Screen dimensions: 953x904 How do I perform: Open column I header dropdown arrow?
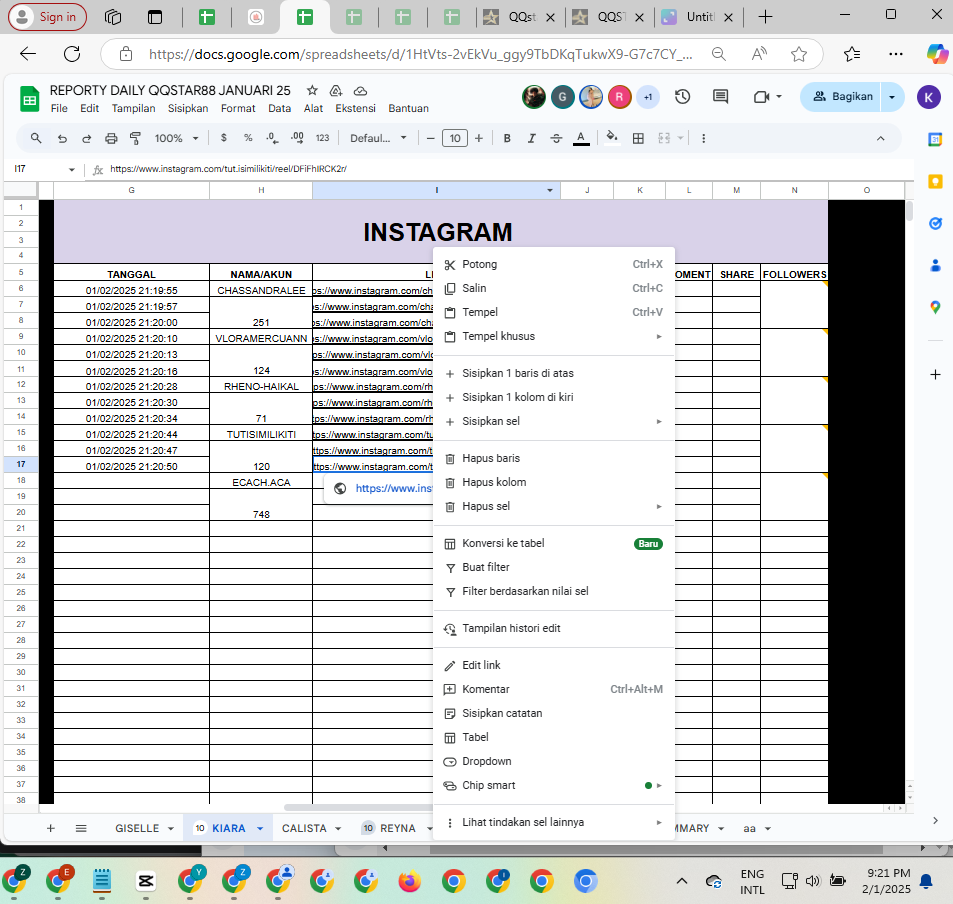point(549,190)
